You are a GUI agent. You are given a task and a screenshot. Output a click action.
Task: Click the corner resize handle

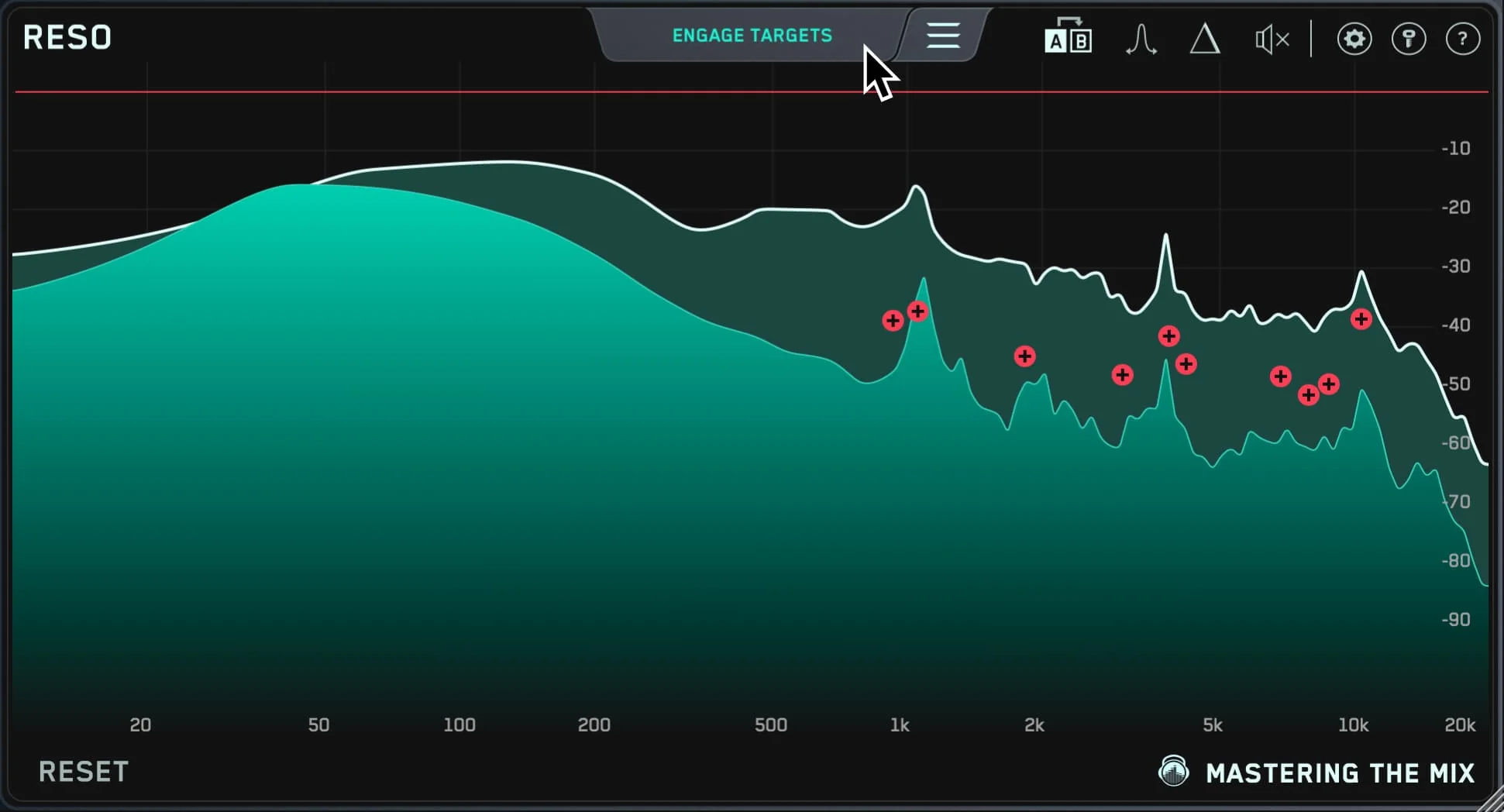pos(1492,800)
